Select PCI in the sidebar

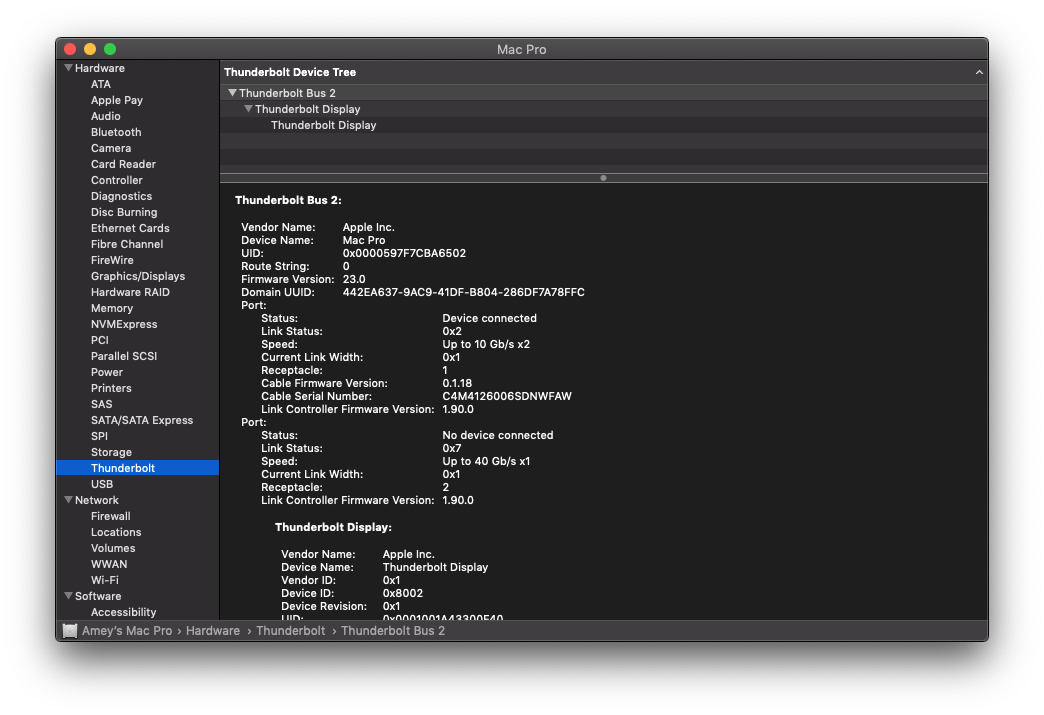coord(100,340)
